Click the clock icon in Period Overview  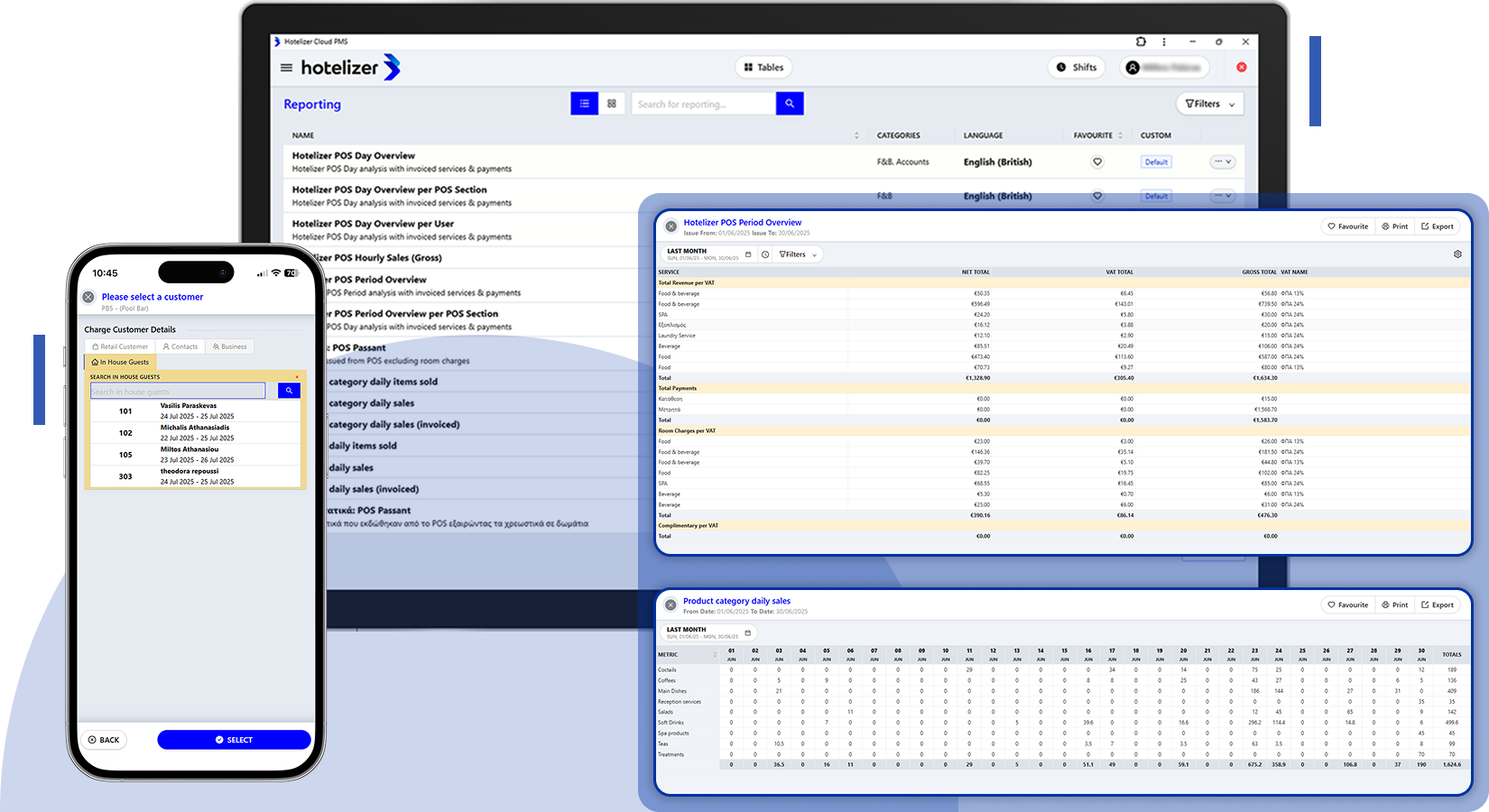(765, 254)
